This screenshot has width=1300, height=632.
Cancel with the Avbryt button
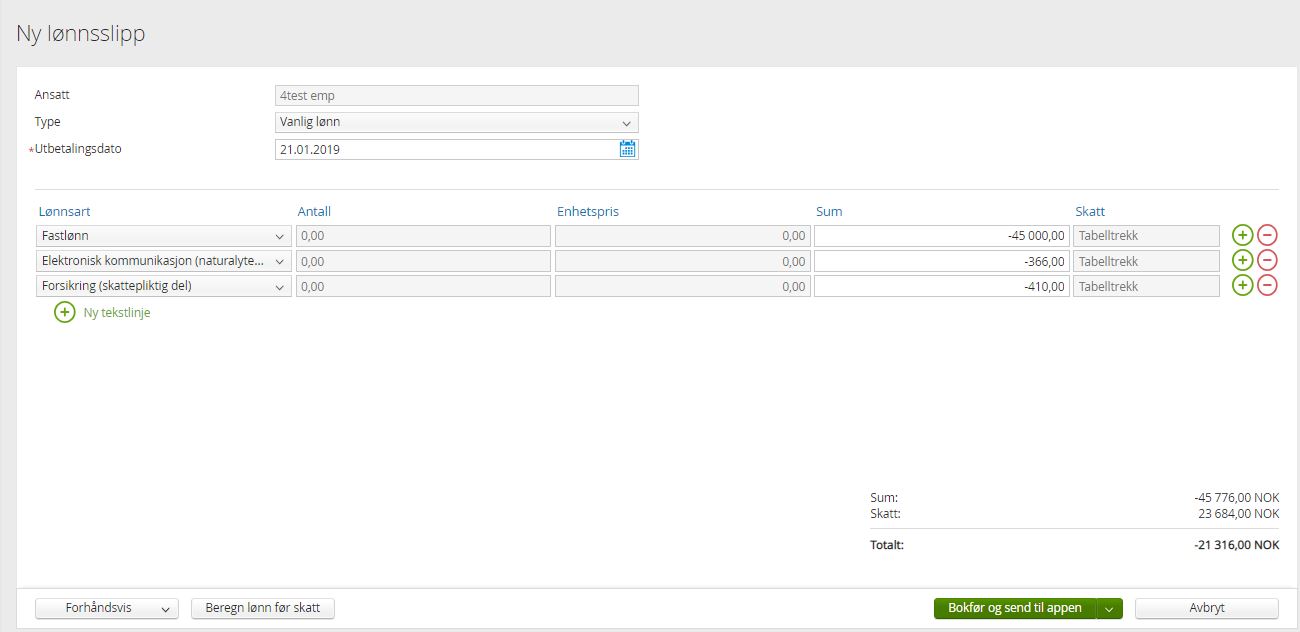[x=1207, y=608]
